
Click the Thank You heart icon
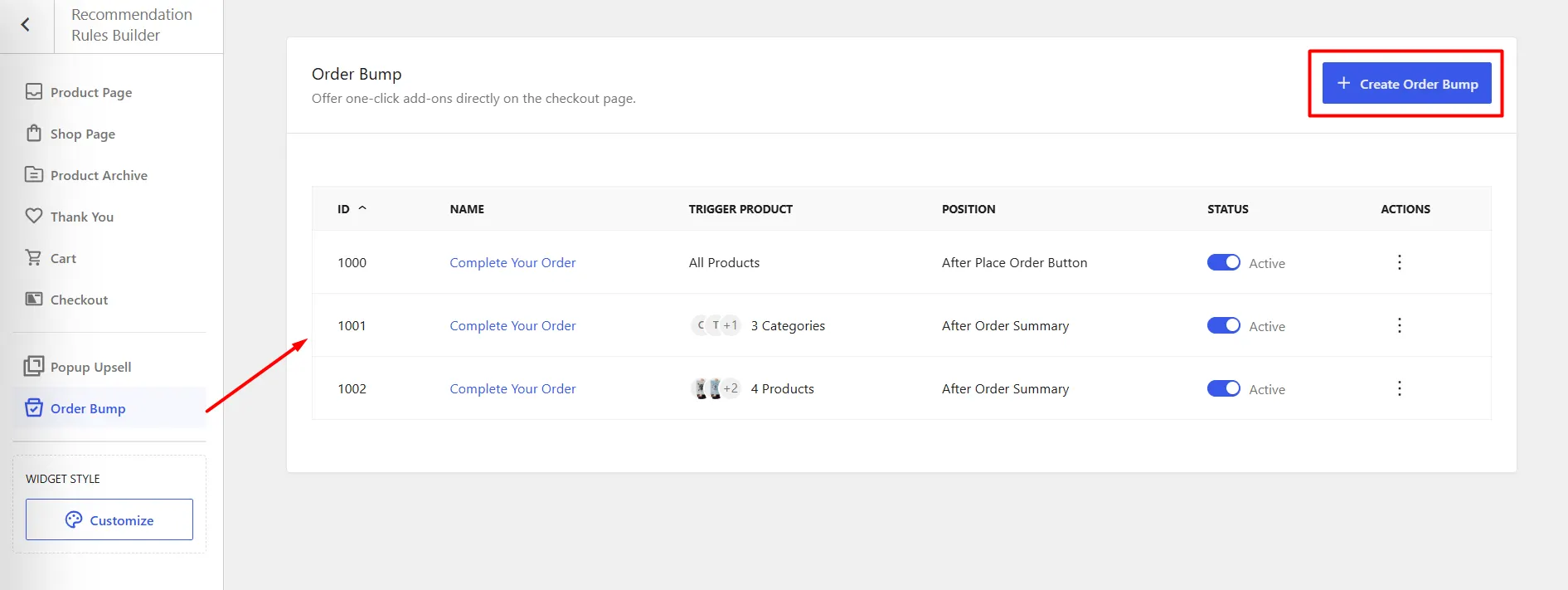point(34,216)
